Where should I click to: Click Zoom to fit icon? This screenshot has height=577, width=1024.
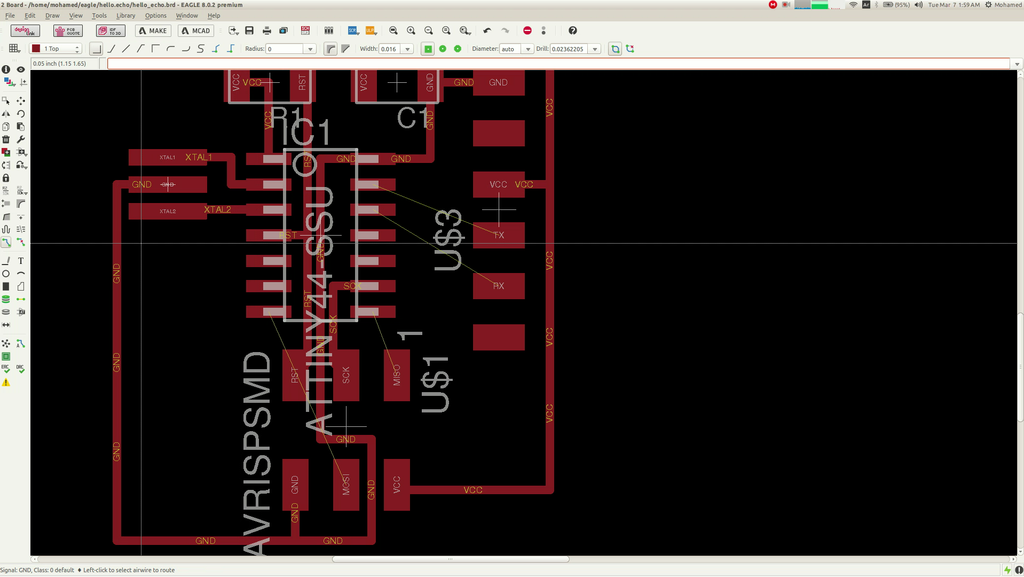393,31
